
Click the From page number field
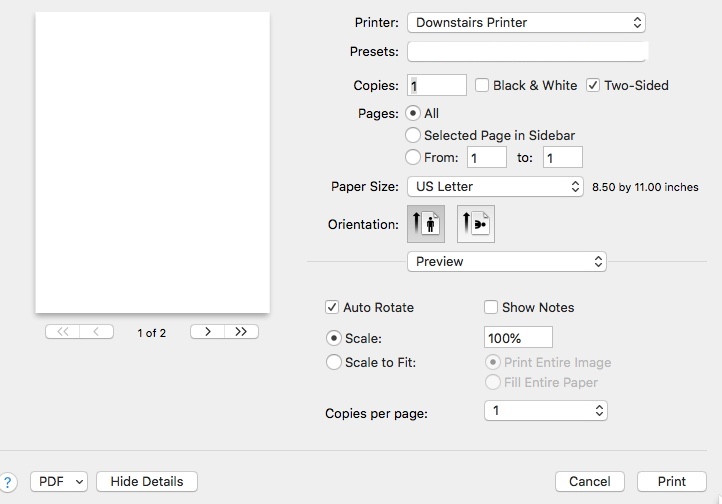[x=487, y=157]
